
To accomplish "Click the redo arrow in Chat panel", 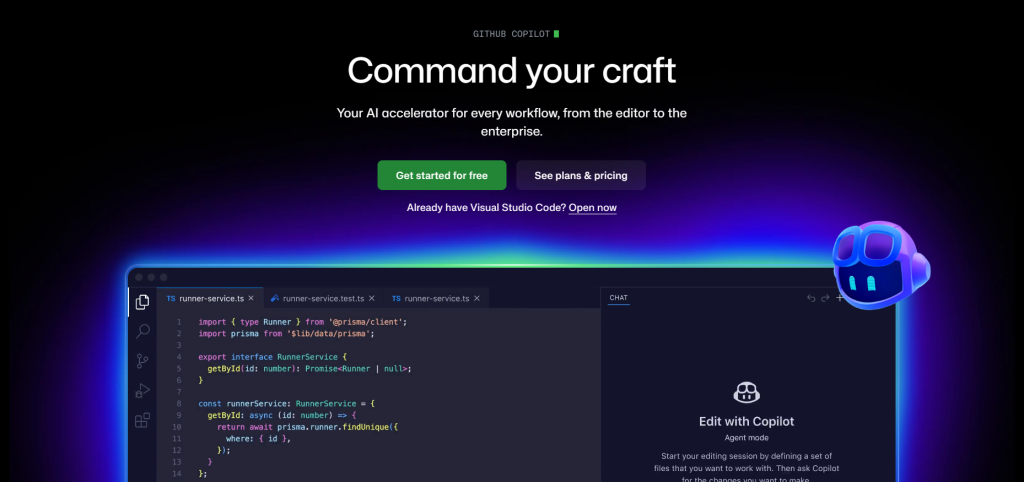I will (825, 298).
